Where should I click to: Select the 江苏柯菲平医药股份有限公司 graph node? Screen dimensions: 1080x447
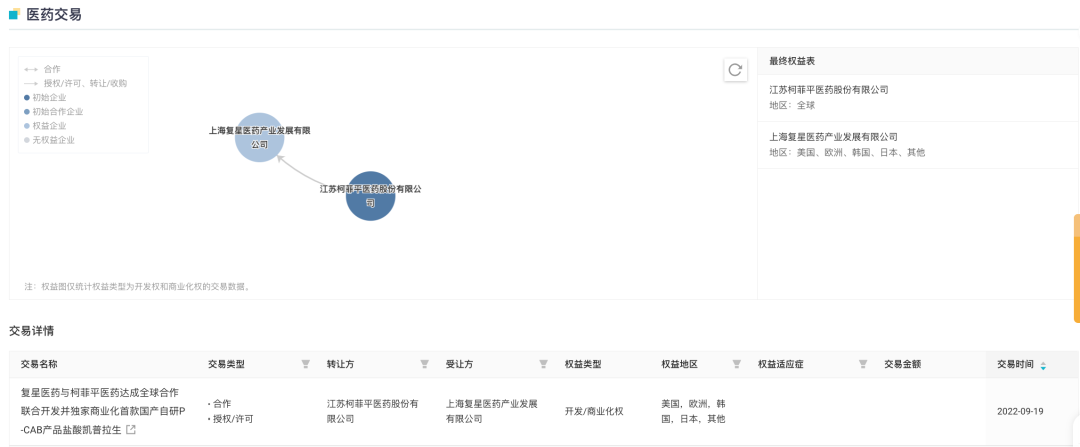coord(371,196)
